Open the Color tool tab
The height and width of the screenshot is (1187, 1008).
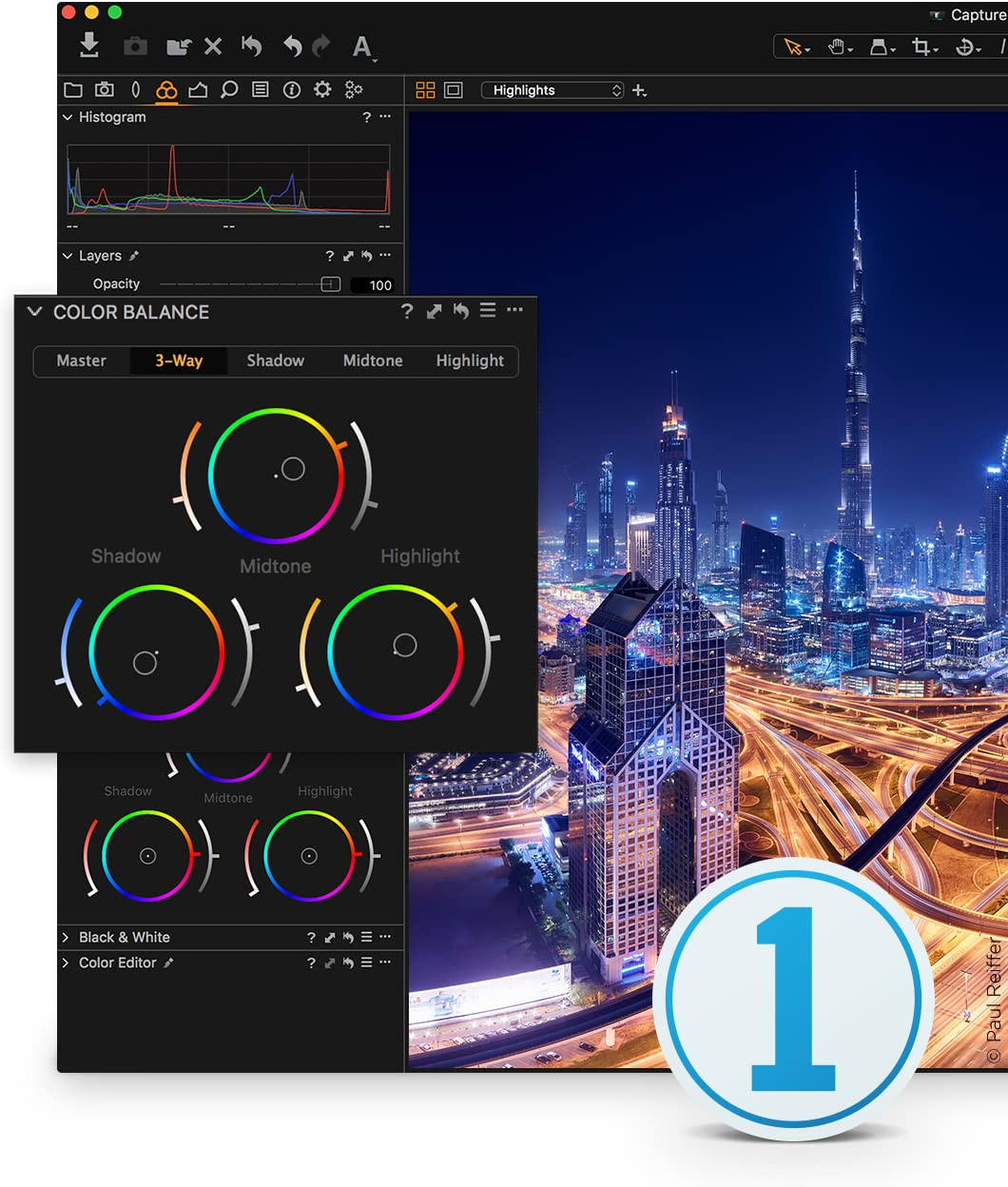click(x=166, y=89)
